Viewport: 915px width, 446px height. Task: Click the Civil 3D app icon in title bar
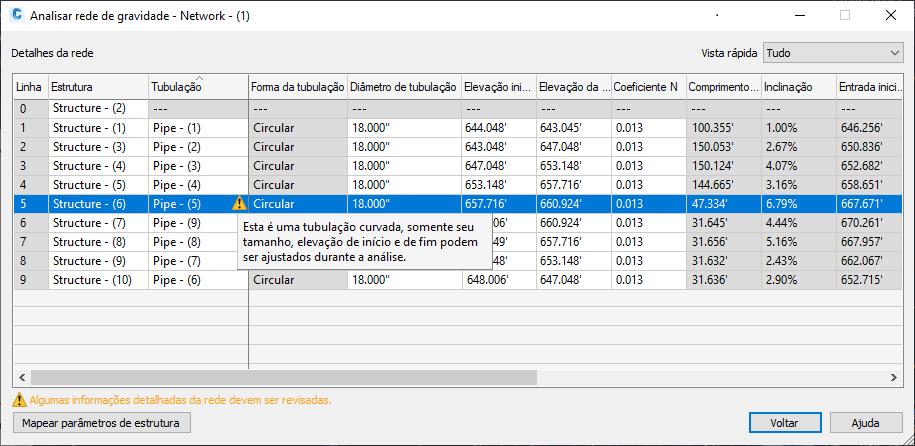[16, 16]
